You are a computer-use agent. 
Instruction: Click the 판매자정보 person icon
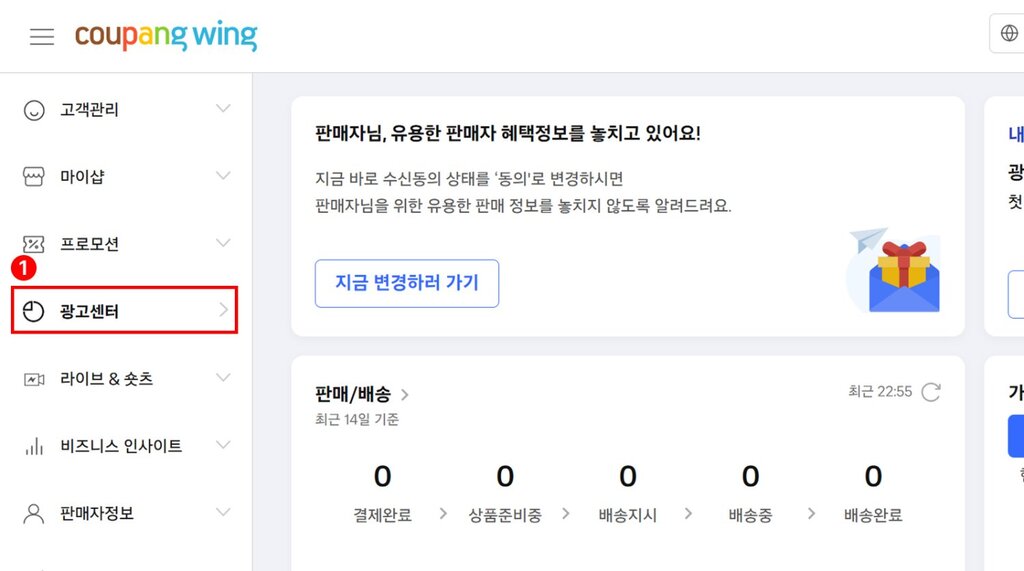point(34,514)
